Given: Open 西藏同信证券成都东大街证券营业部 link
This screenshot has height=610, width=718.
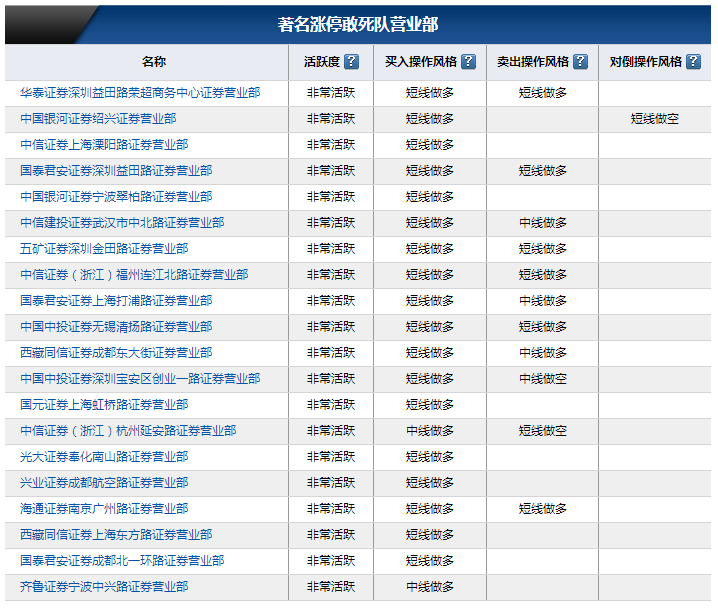Looking at the screenshot, I should [116, 353].
